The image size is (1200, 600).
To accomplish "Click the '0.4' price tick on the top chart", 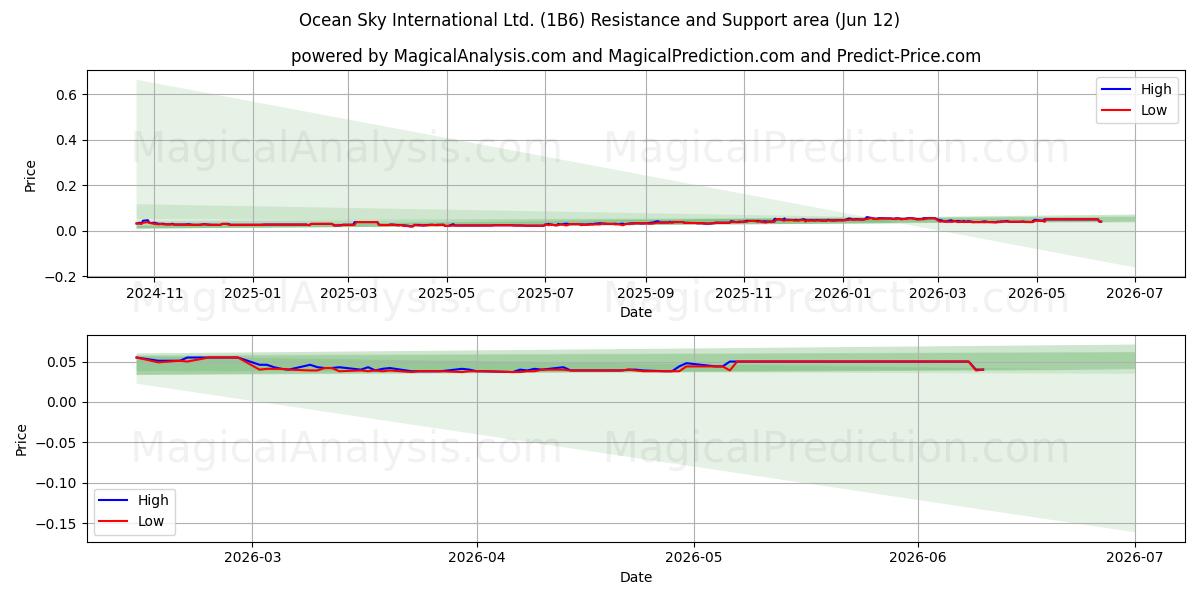I will coord(69,140).
